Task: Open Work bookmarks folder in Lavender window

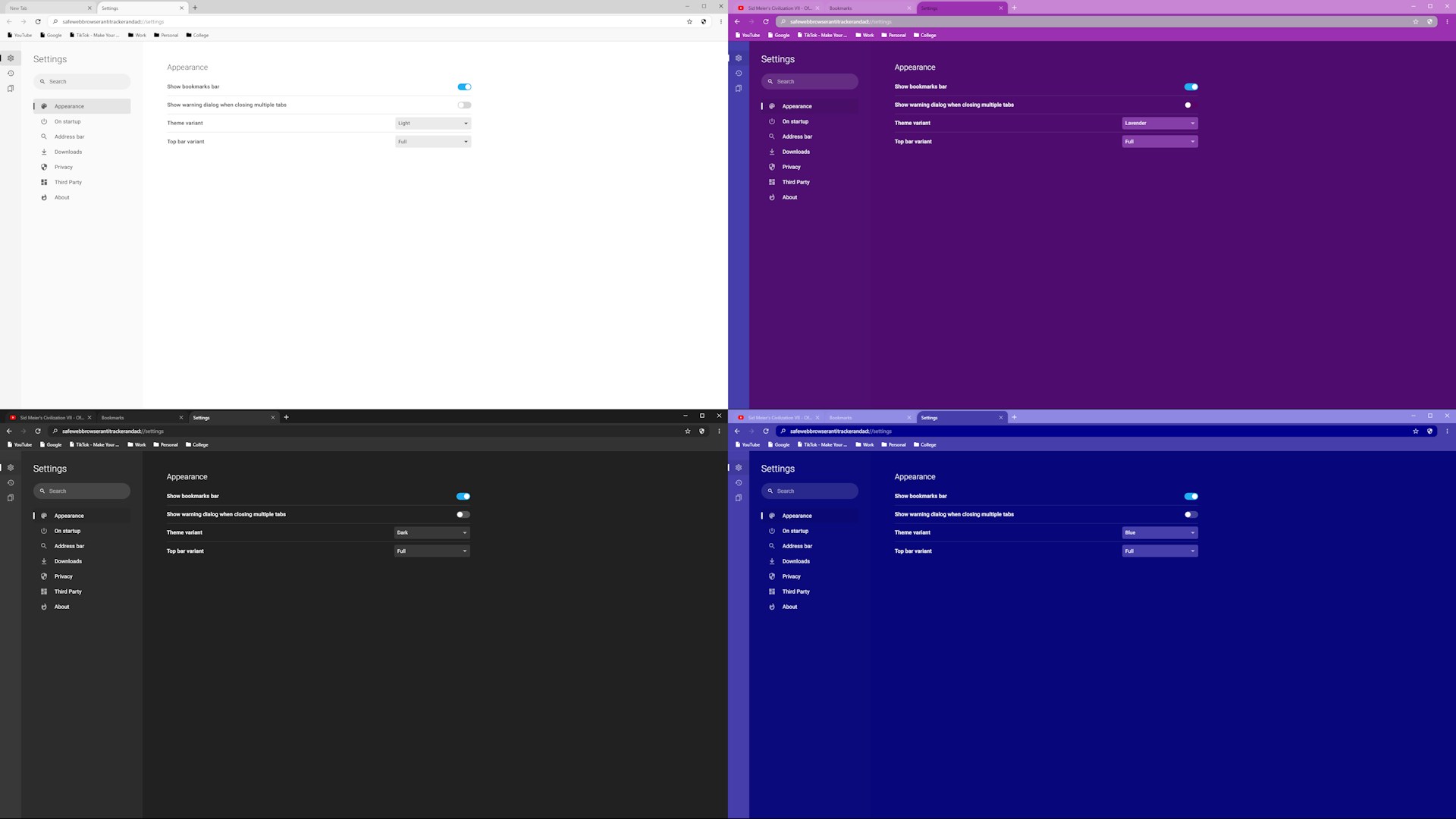Action: (x=864, y=35)
